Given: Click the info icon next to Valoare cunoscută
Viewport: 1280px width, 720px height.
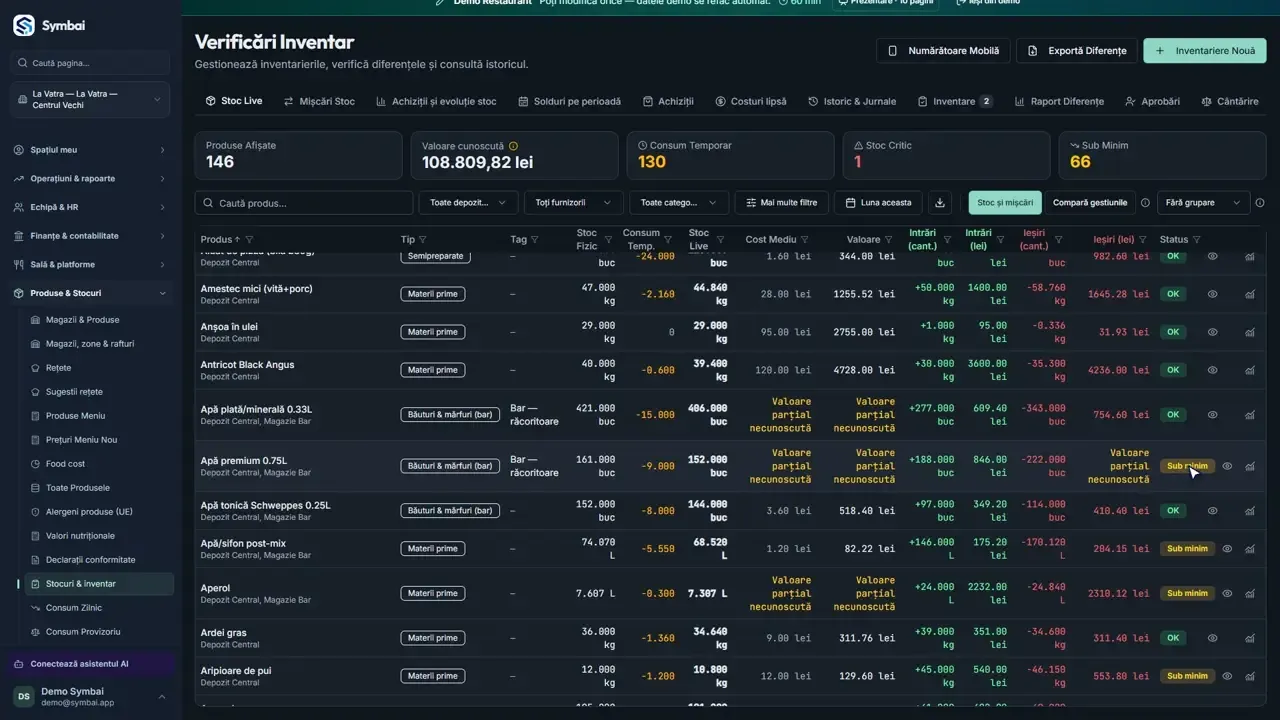Looking at the screenshot, I should (514, 146).
